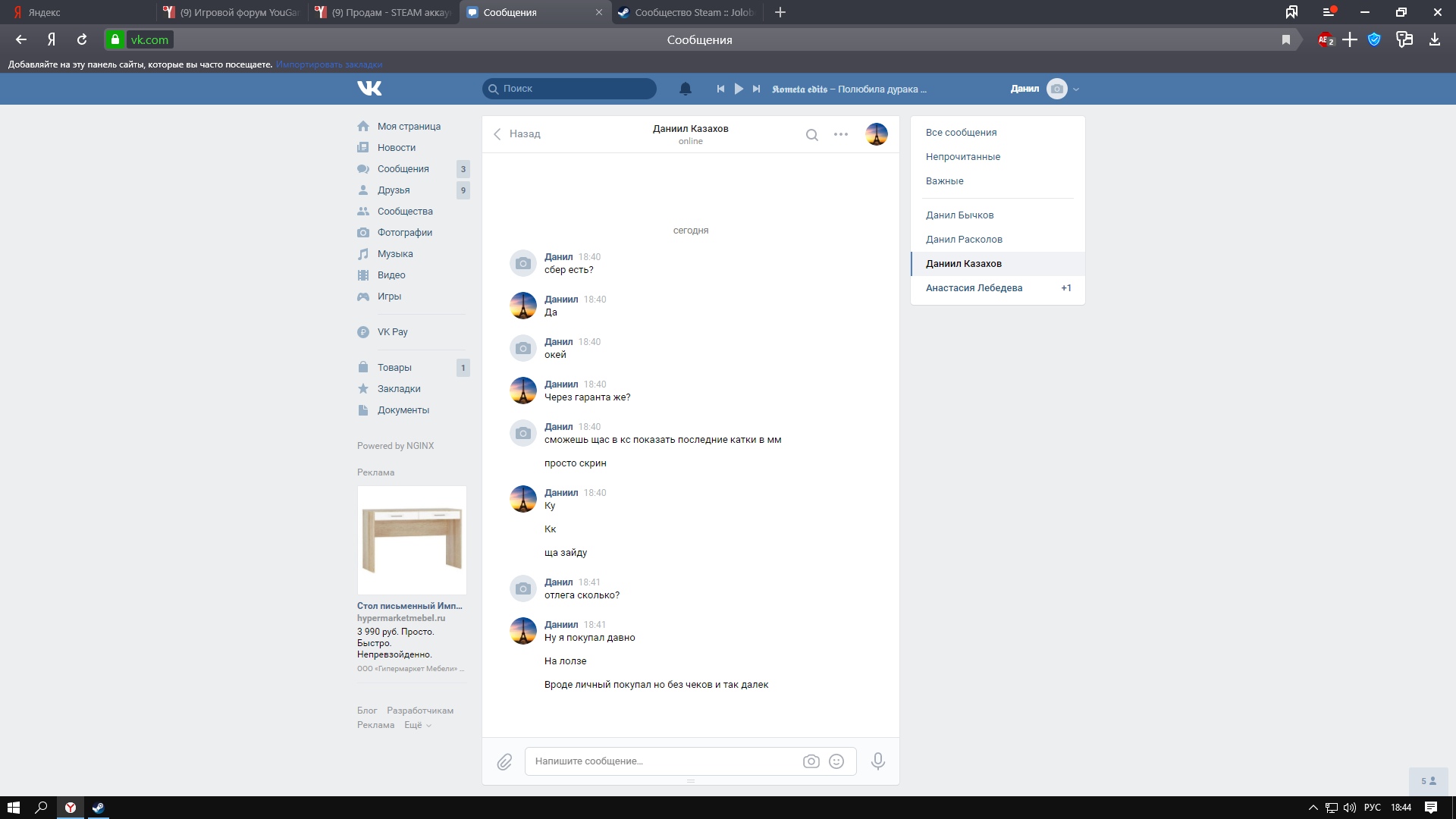Click the paperclip attach icon
The width and height of the screenshot is (1456, 819).
coord(504,761)
